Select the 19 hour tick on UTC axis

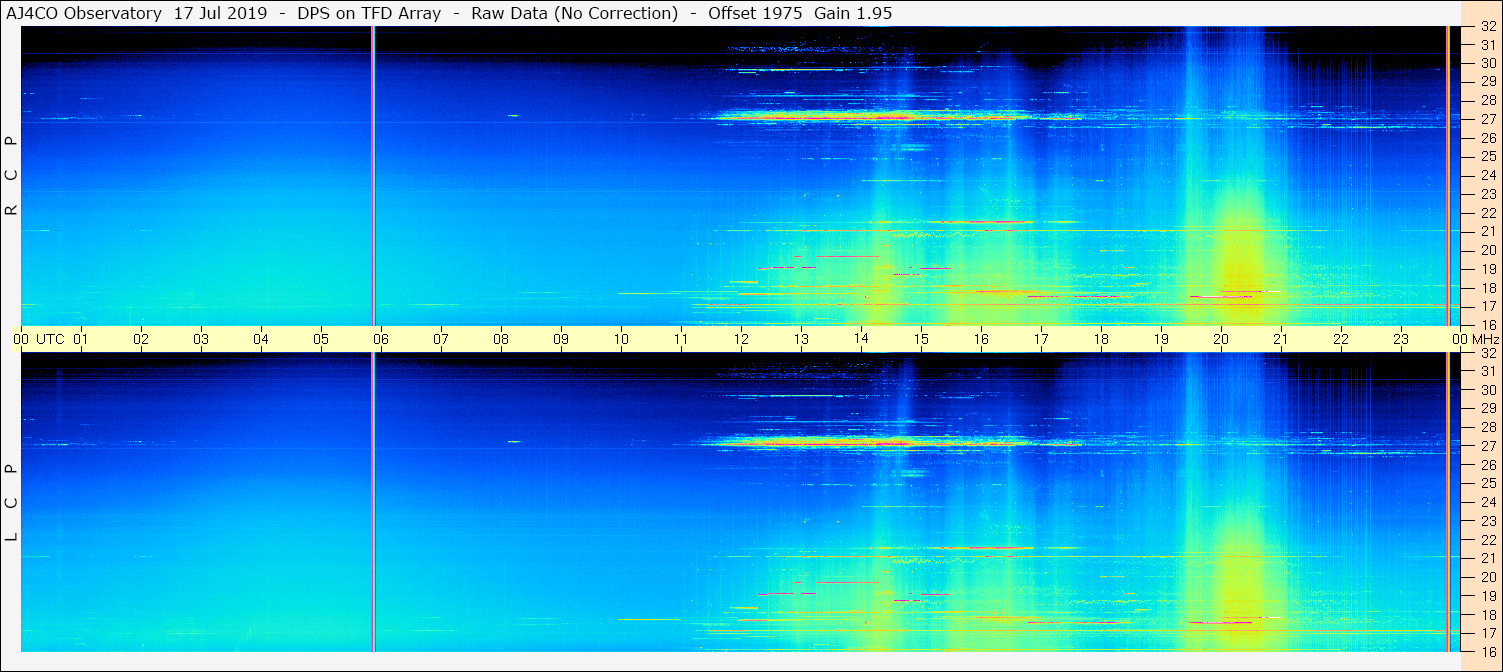point(1161,339)
